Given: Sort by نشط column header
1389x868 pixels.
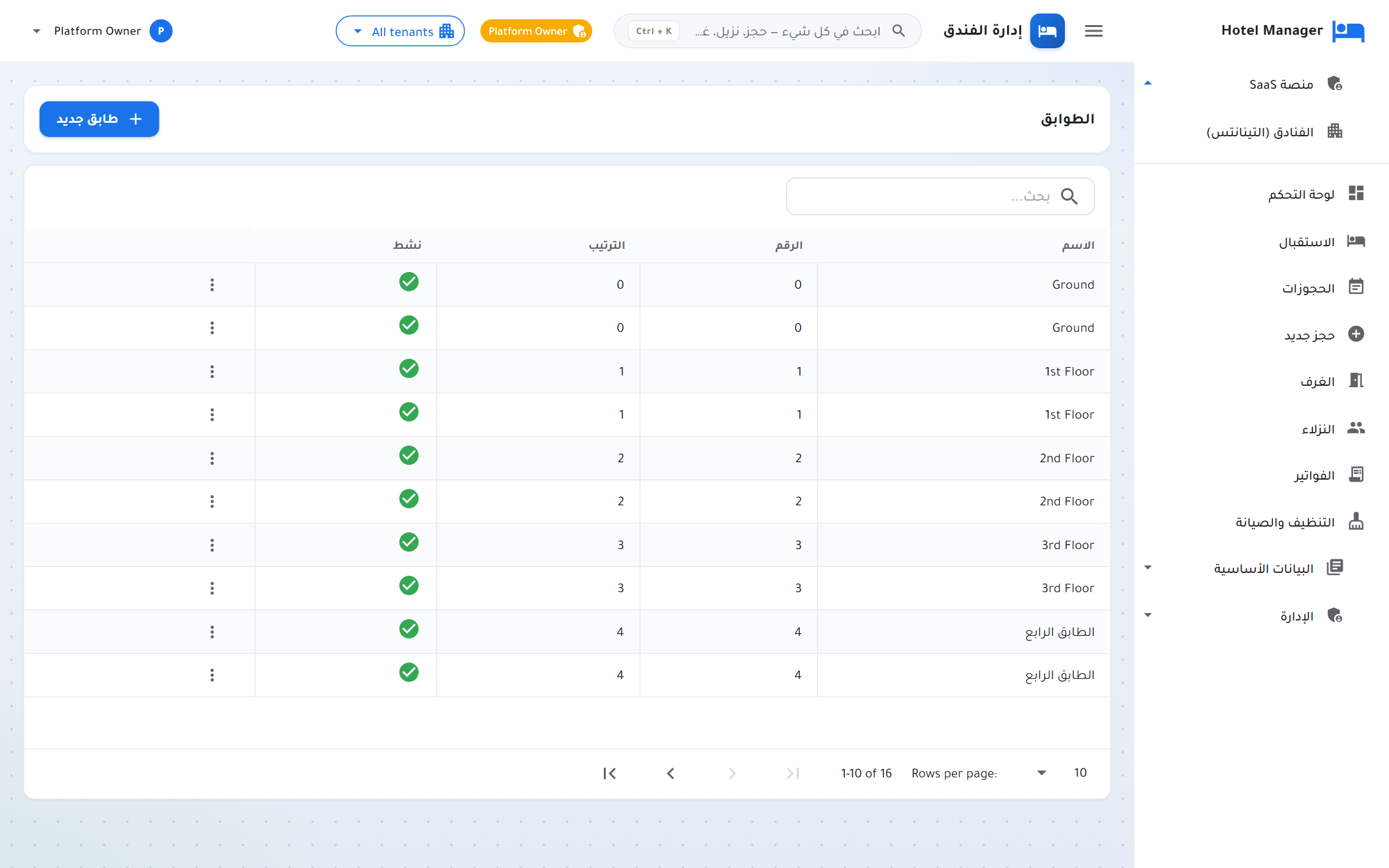Looking at the screenshot, I should [x=407, y=245].
